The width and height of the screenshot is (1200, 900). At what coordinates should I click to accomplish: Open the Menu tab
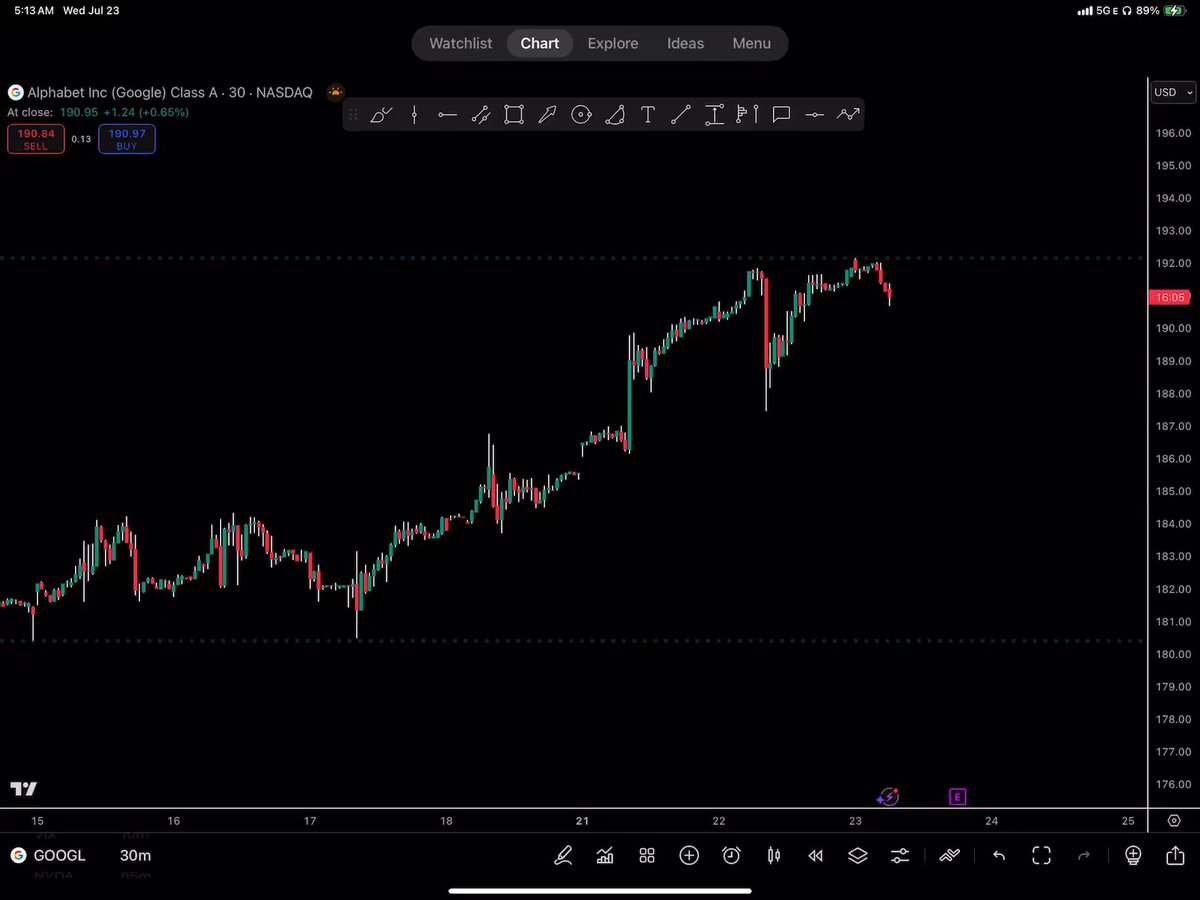point(751,44)
